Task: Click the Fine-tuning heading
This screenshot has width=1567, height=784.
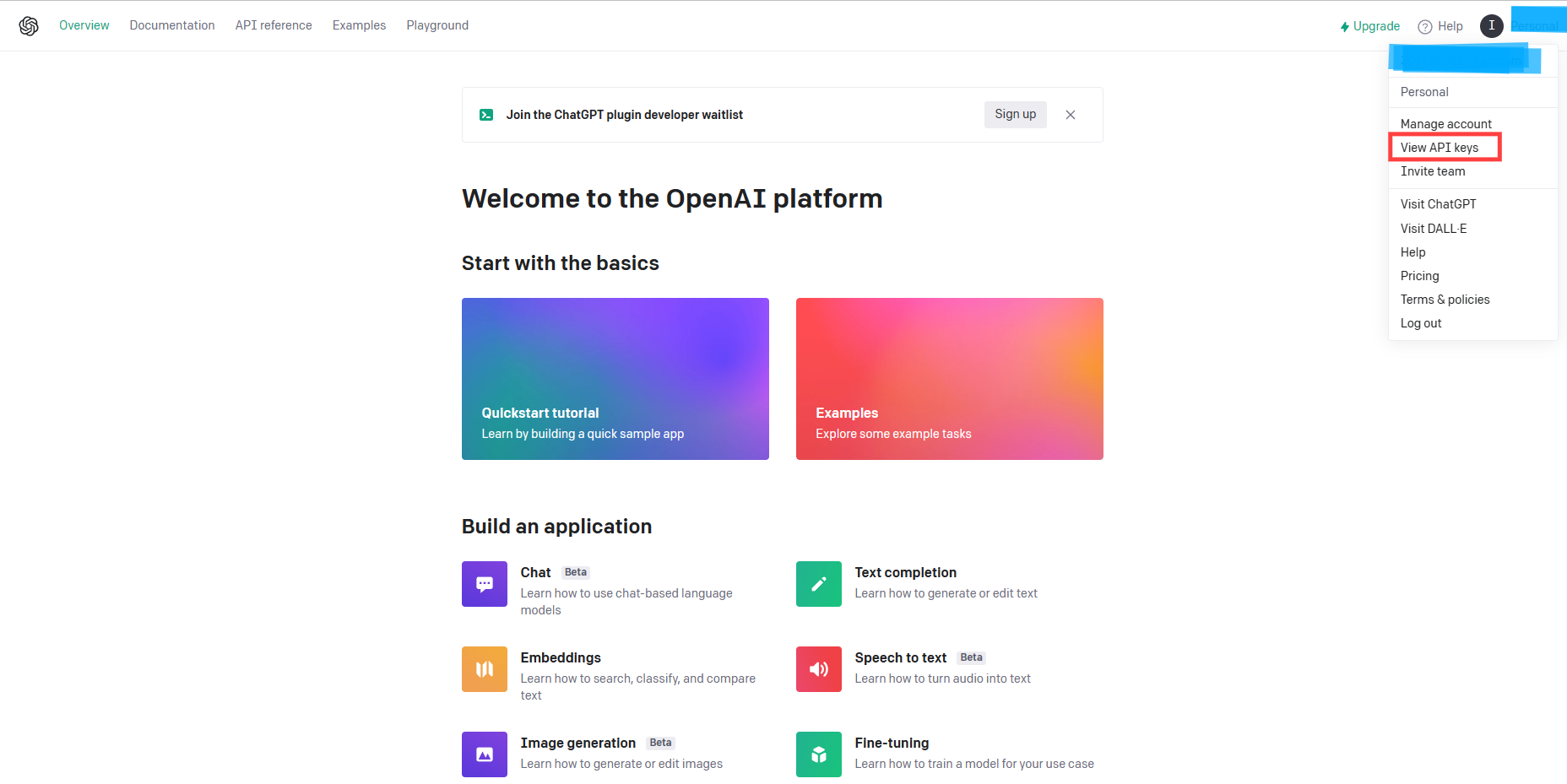Action: (x=892, y=743)
